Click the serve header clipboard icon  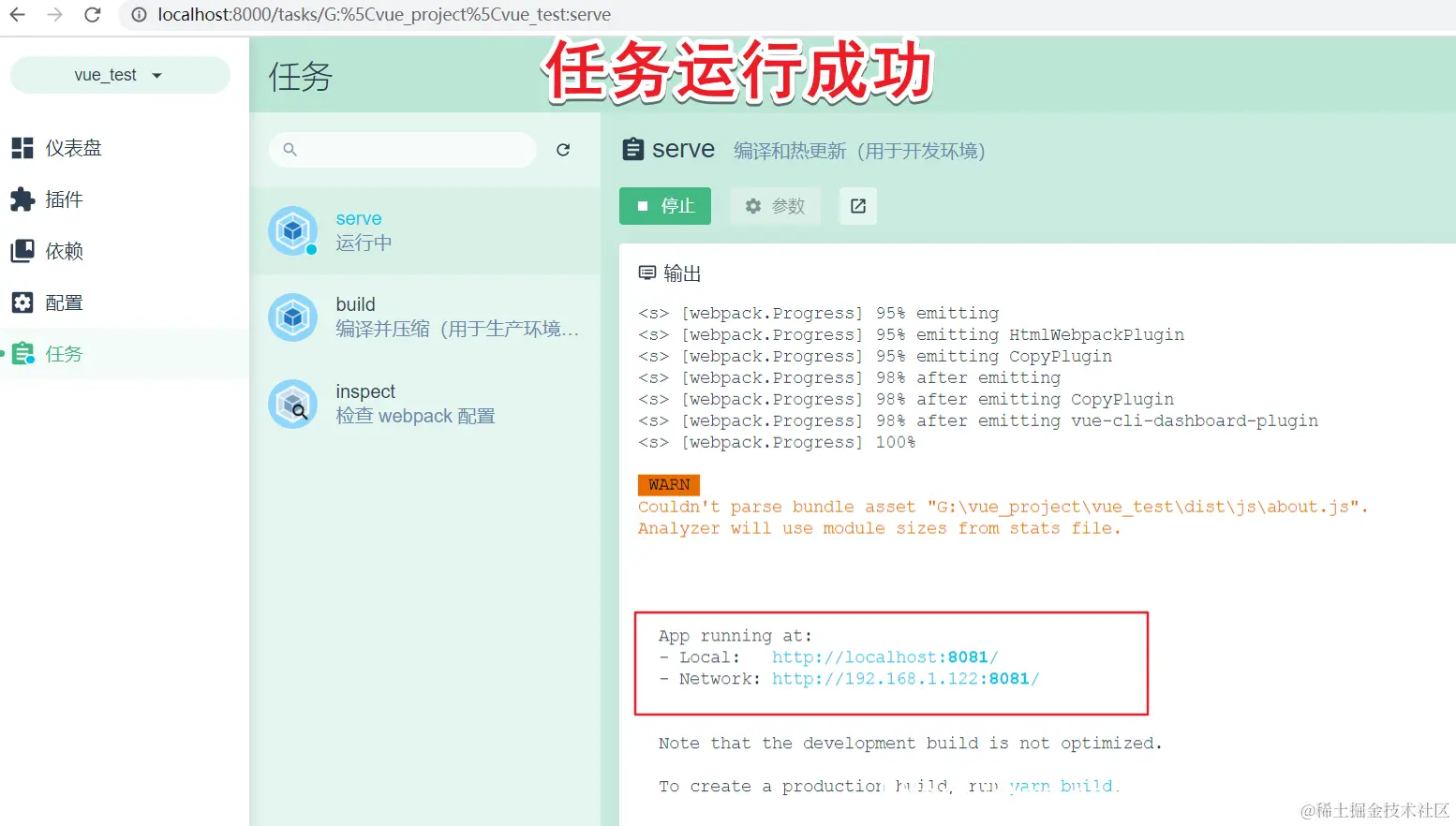pos(633,149)
